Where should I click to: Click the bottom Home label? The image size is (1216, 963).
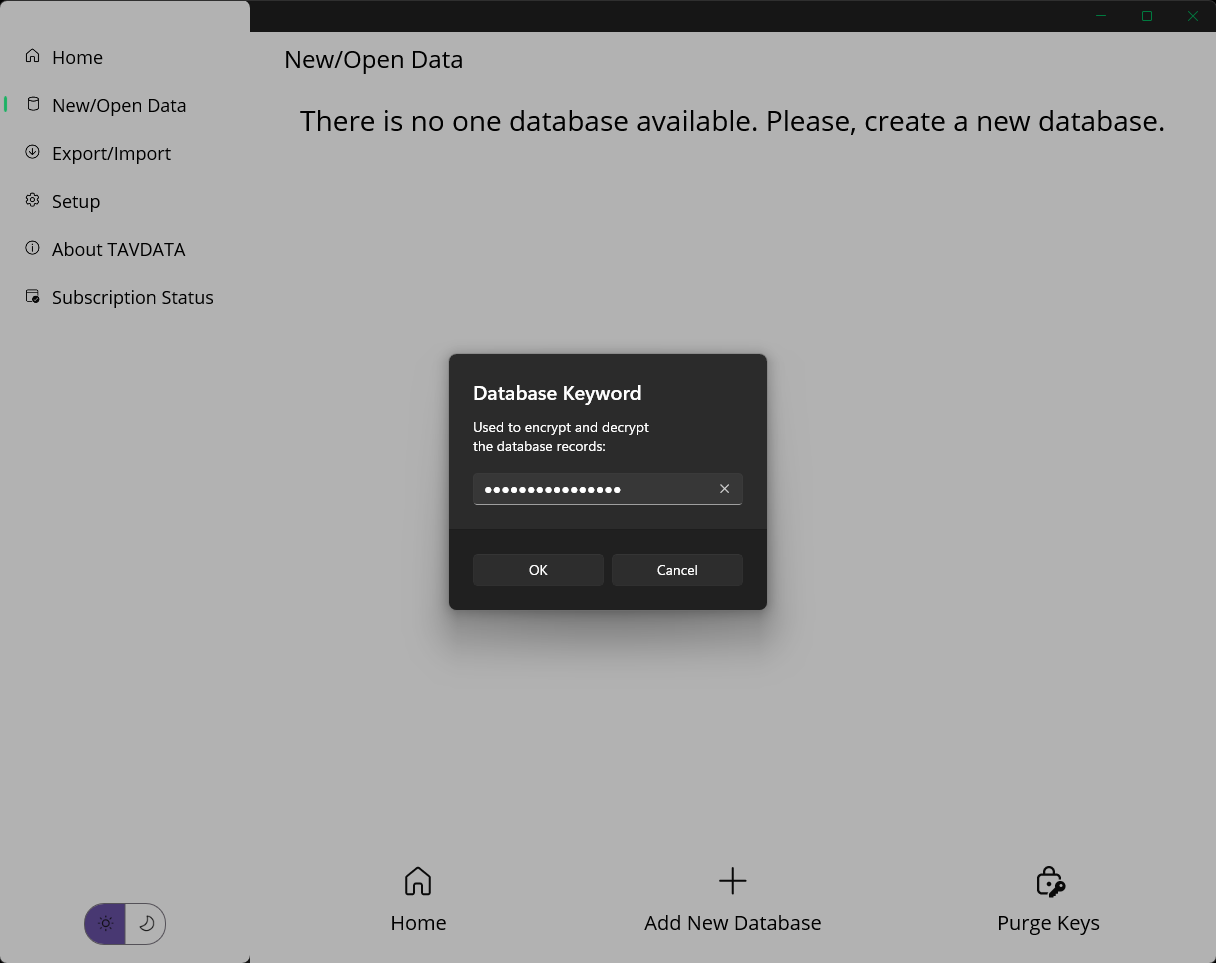pos(418,923)
